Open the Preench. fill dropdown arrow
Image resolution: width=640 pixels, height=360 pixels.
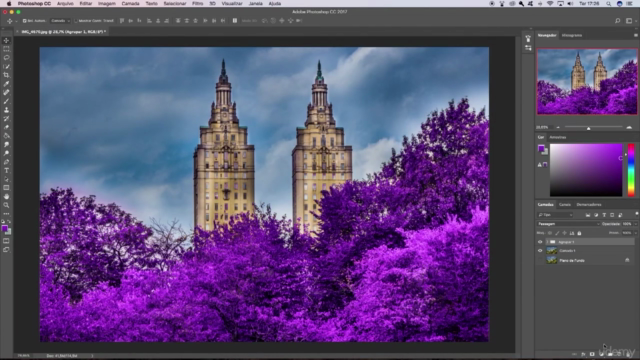click(635, 233)
